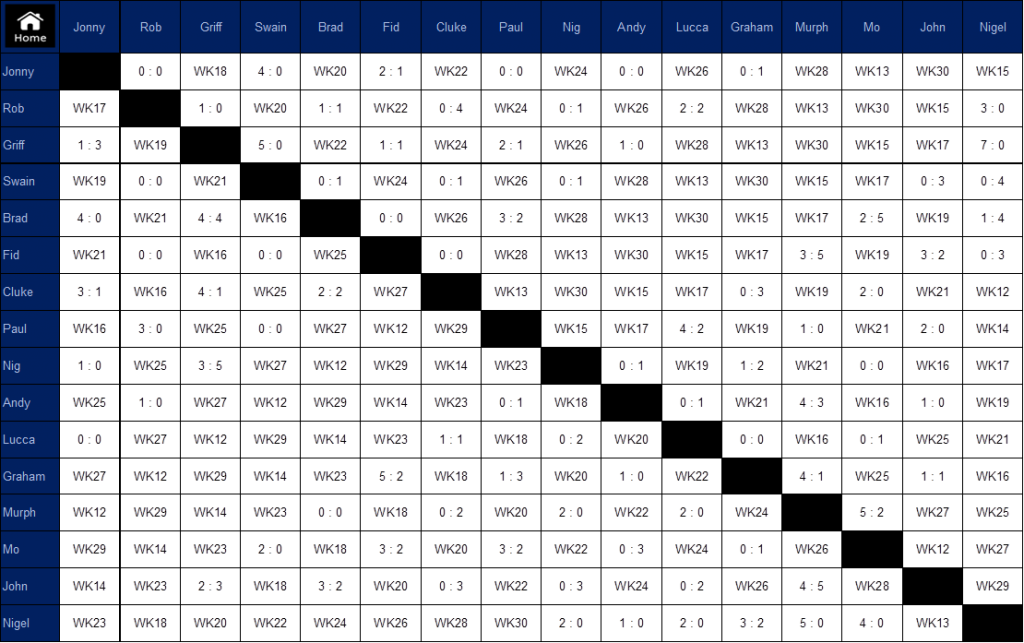The height and width of the screenshot is (643, 1024).
Task: Select the Mo column header
Action: pyautogui.click(x=872, y=27)
